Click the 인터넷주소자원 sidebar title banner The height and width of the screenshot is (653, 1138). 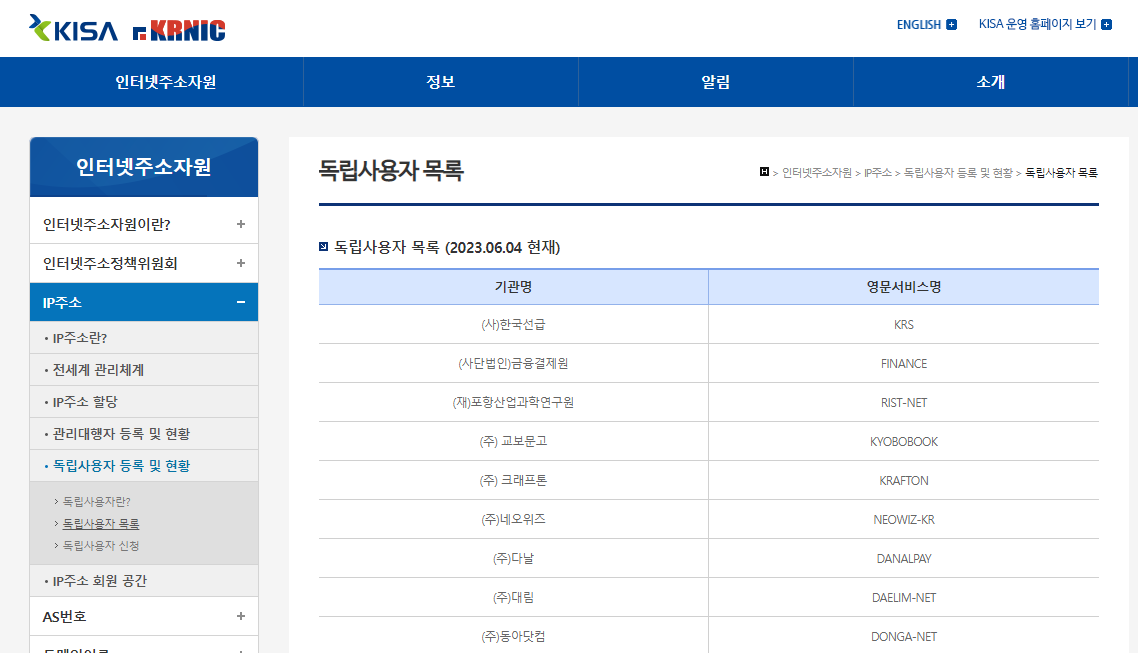point(144,167)
